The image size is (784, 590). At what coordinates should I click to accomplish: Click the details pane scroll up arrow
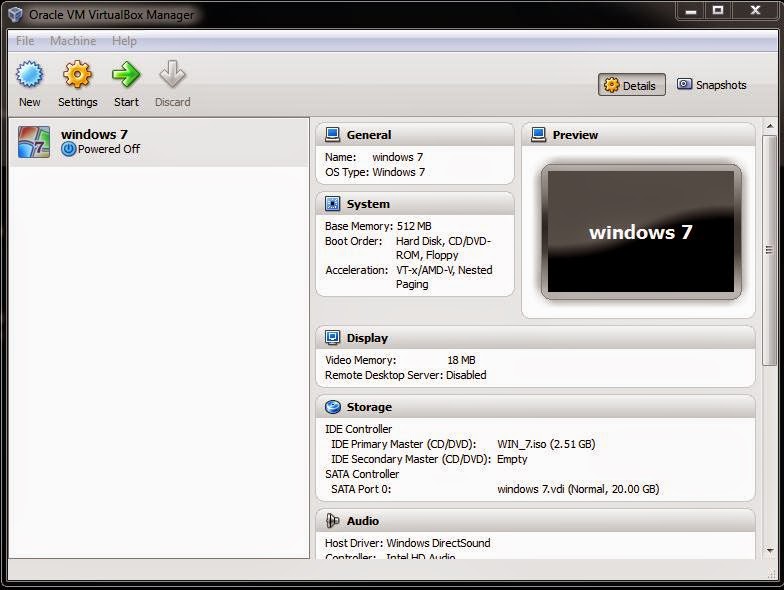[770, 126]
